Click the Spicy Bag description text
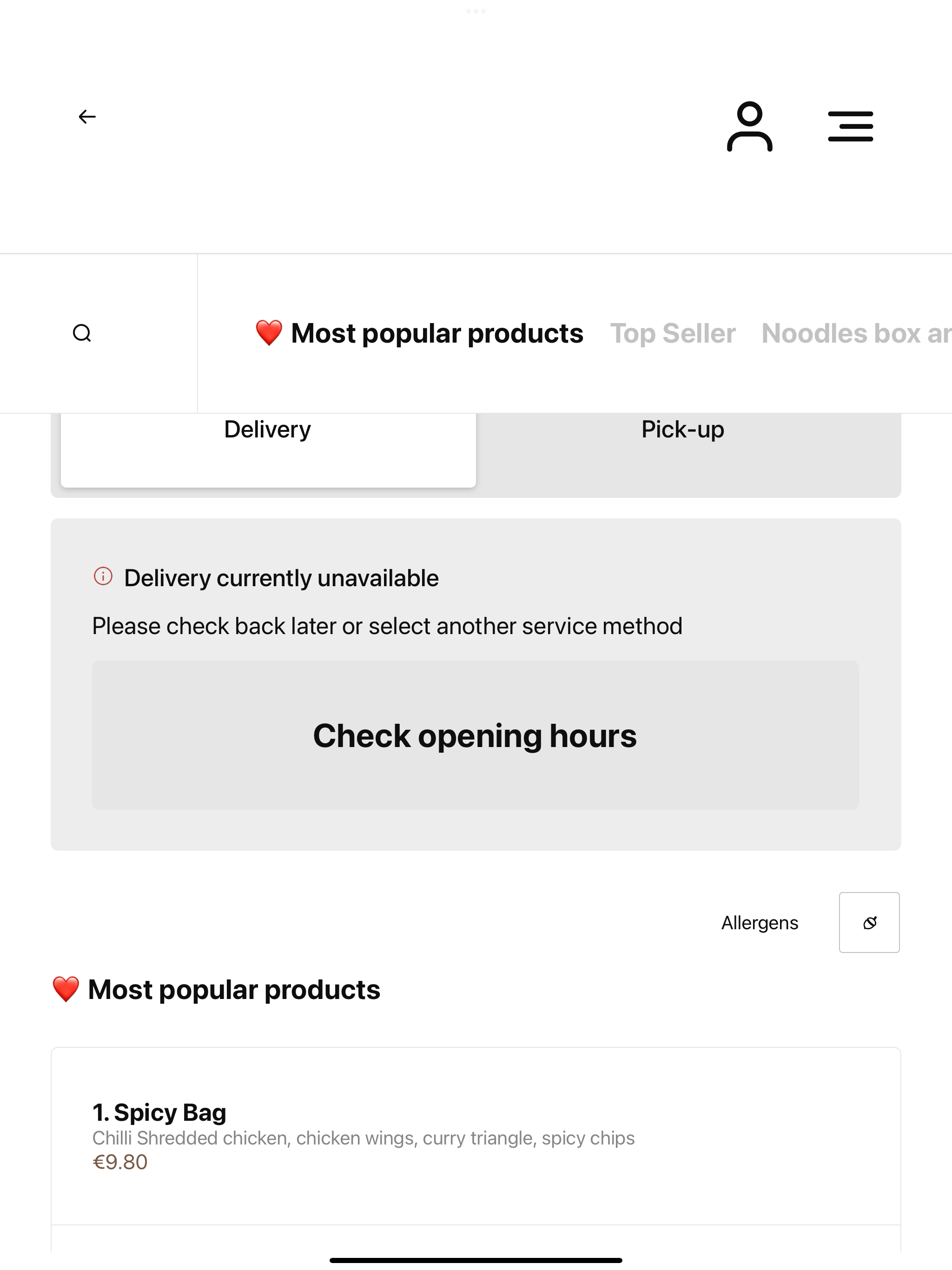The height and width of the screenshot is (1270, 952). (364, 1138)
